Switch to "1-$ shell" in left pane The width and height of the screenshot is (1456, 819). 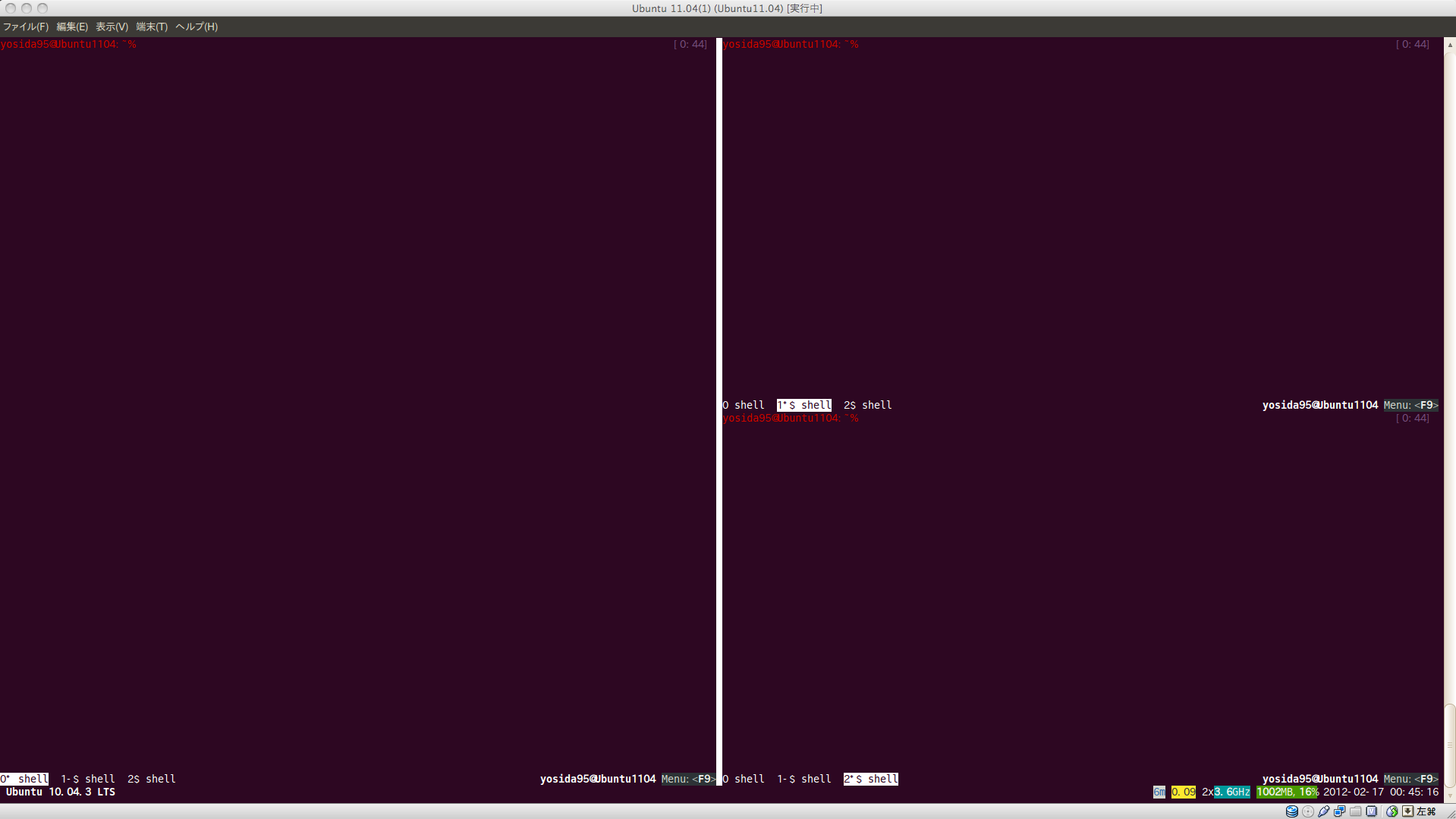[x=88, y=779]
